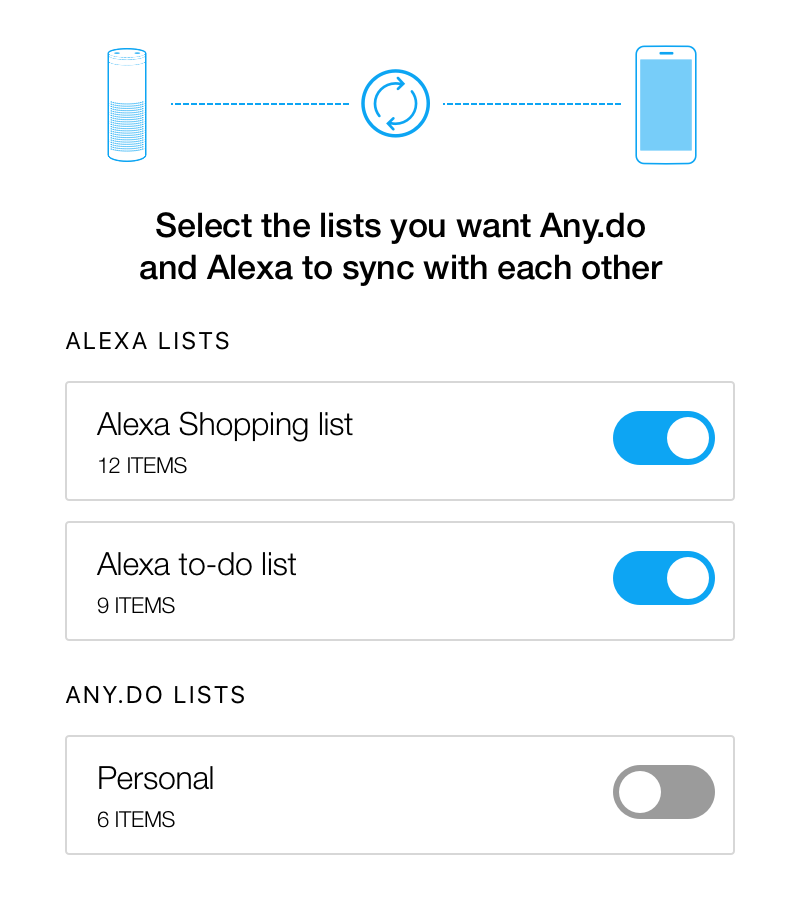
Task: Click the ALEXA LISTS section header
Action: click(148, 342)
